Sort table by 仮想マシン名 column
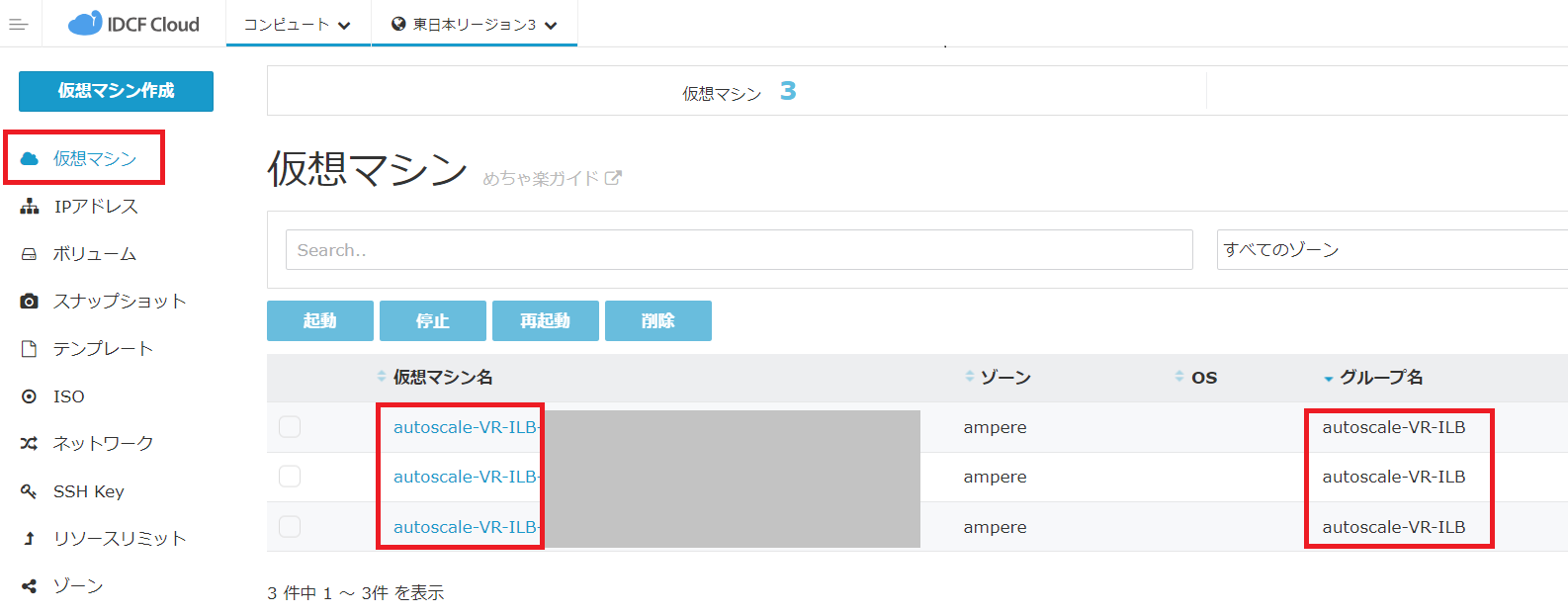 coord(442,378)
